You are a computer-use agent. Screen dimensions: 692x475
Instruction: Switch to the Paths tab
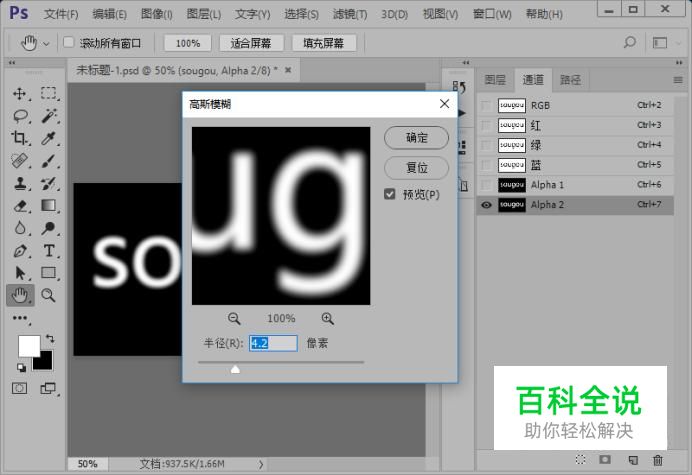570,80
